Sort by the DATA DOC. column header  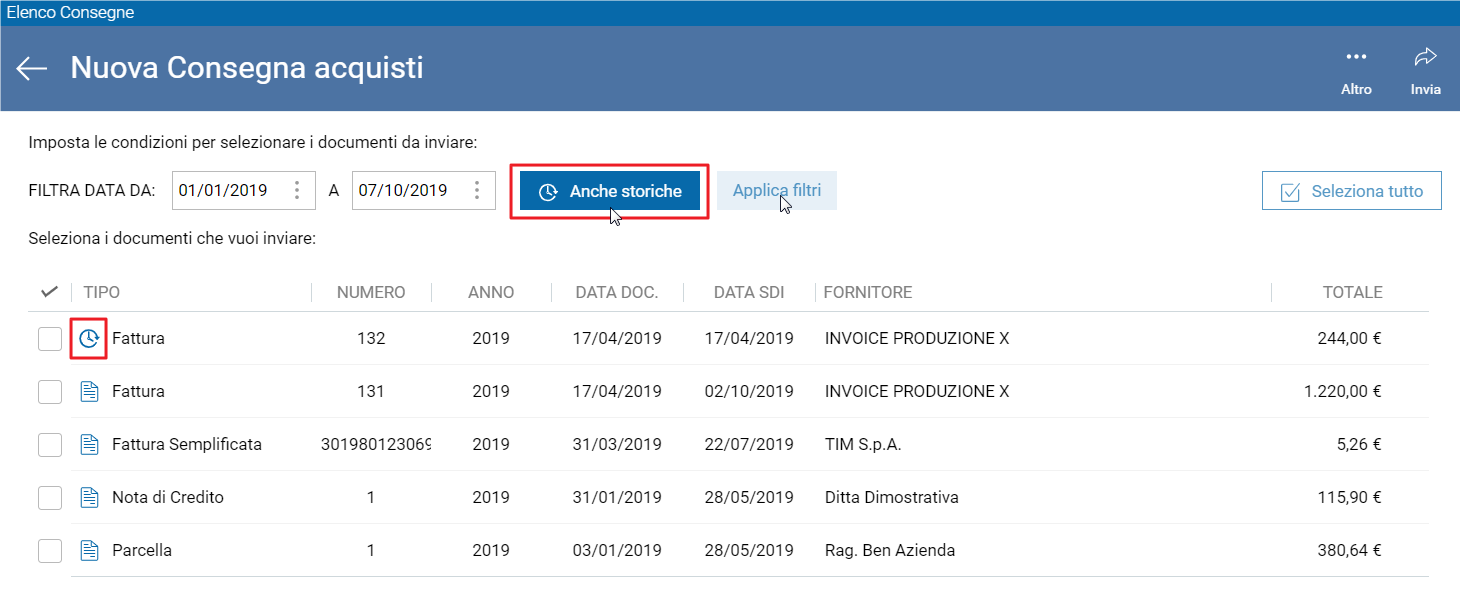point(617,292)
